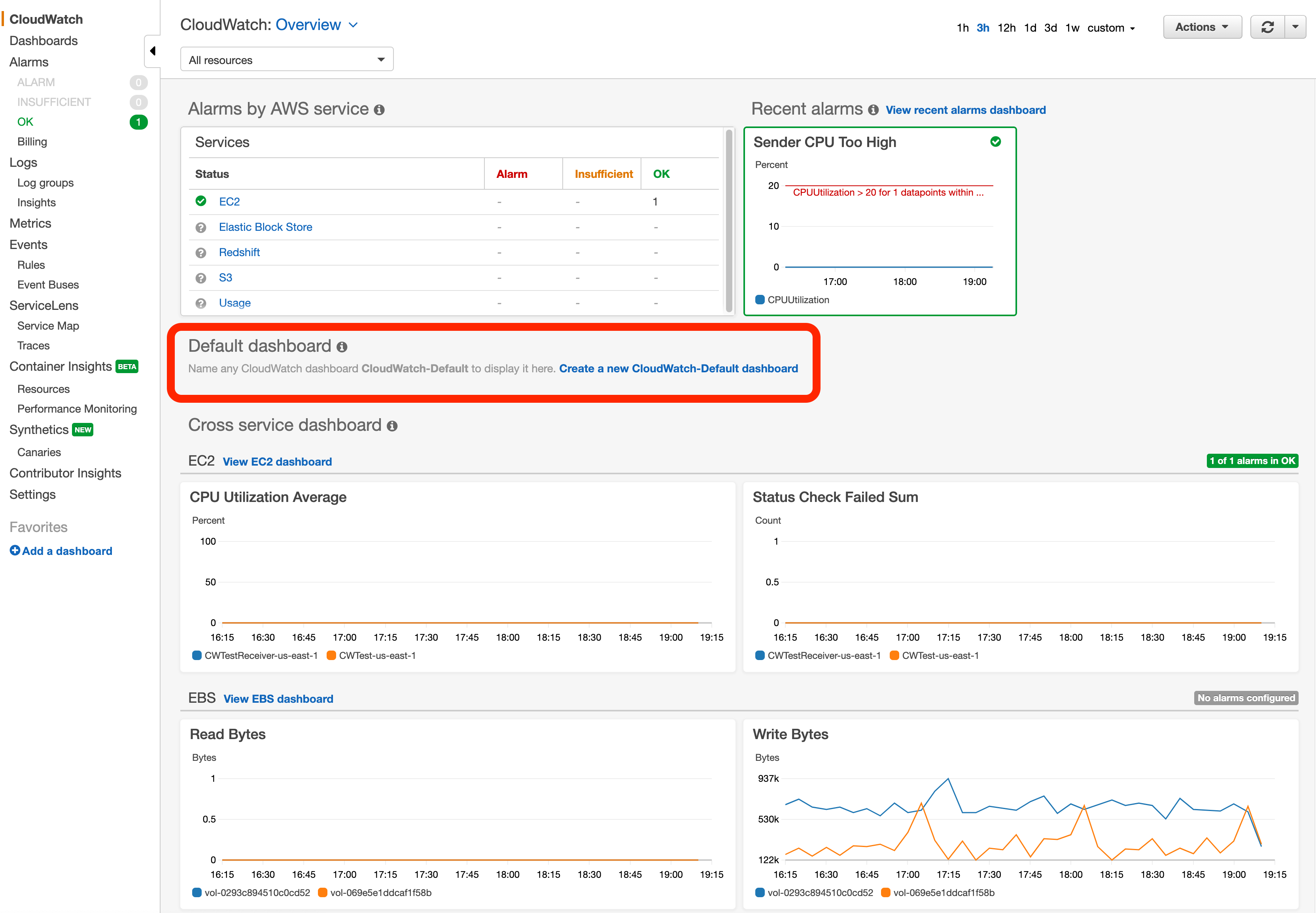This screenshot has height=913, width=1316.
Task: Click the info icon beside Default dashboard heading
Action: click(x=342, y=346)
